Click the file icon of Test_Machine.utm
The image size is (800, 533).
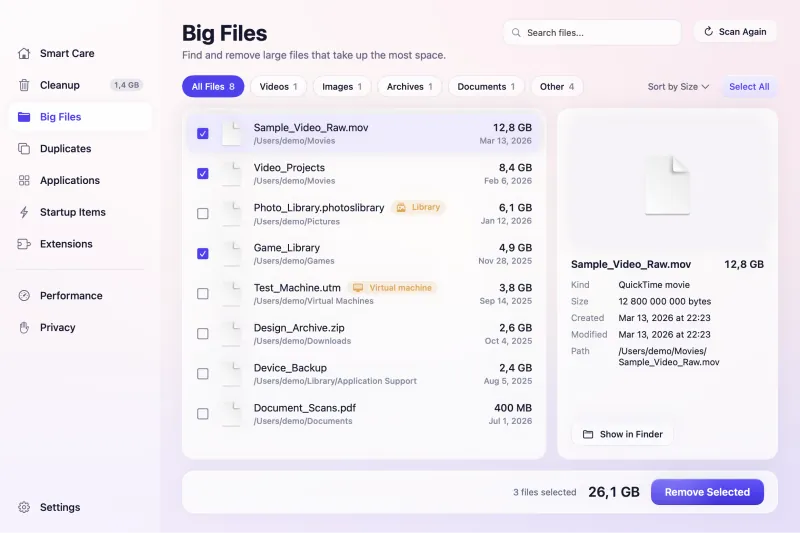232,294
